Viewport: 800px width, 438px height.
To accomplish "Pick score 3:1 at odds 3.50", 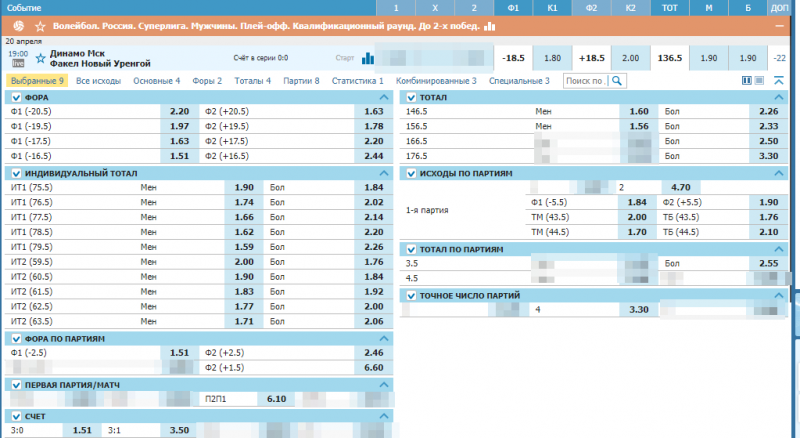I will (x=180, y=430).
